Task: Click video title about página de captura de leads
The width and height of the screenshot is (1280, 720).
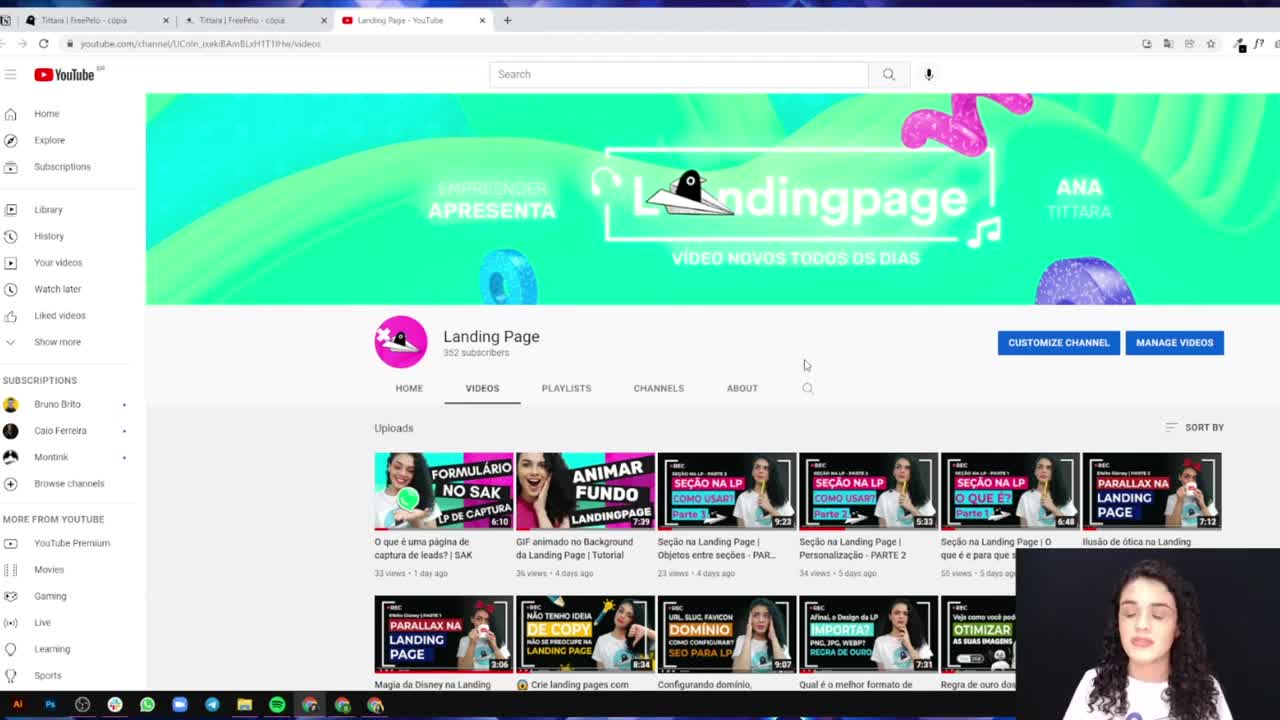Action: [423, 548]
